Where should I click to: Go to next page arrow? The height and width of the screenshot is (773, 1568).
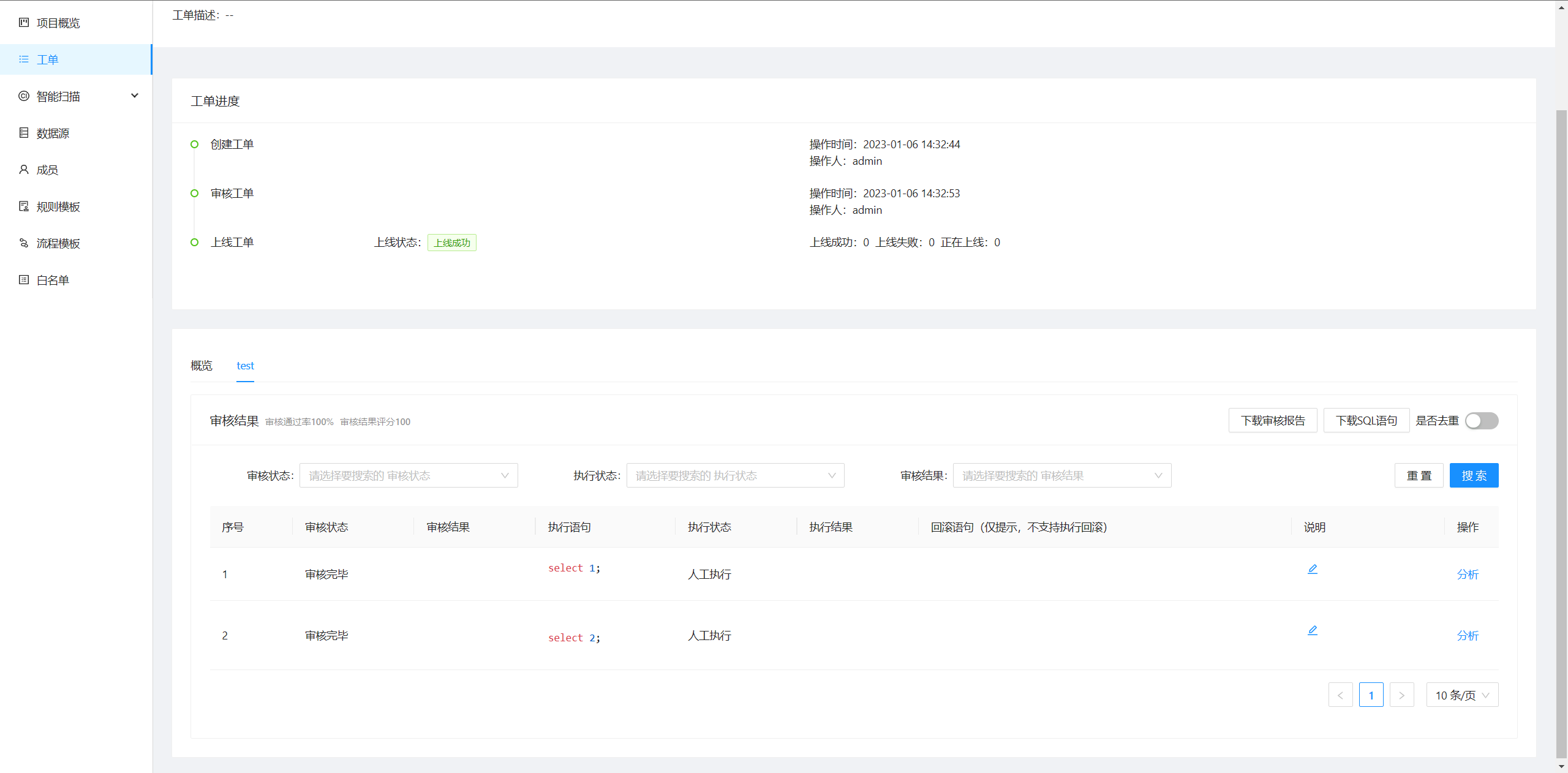point(1401,695)
